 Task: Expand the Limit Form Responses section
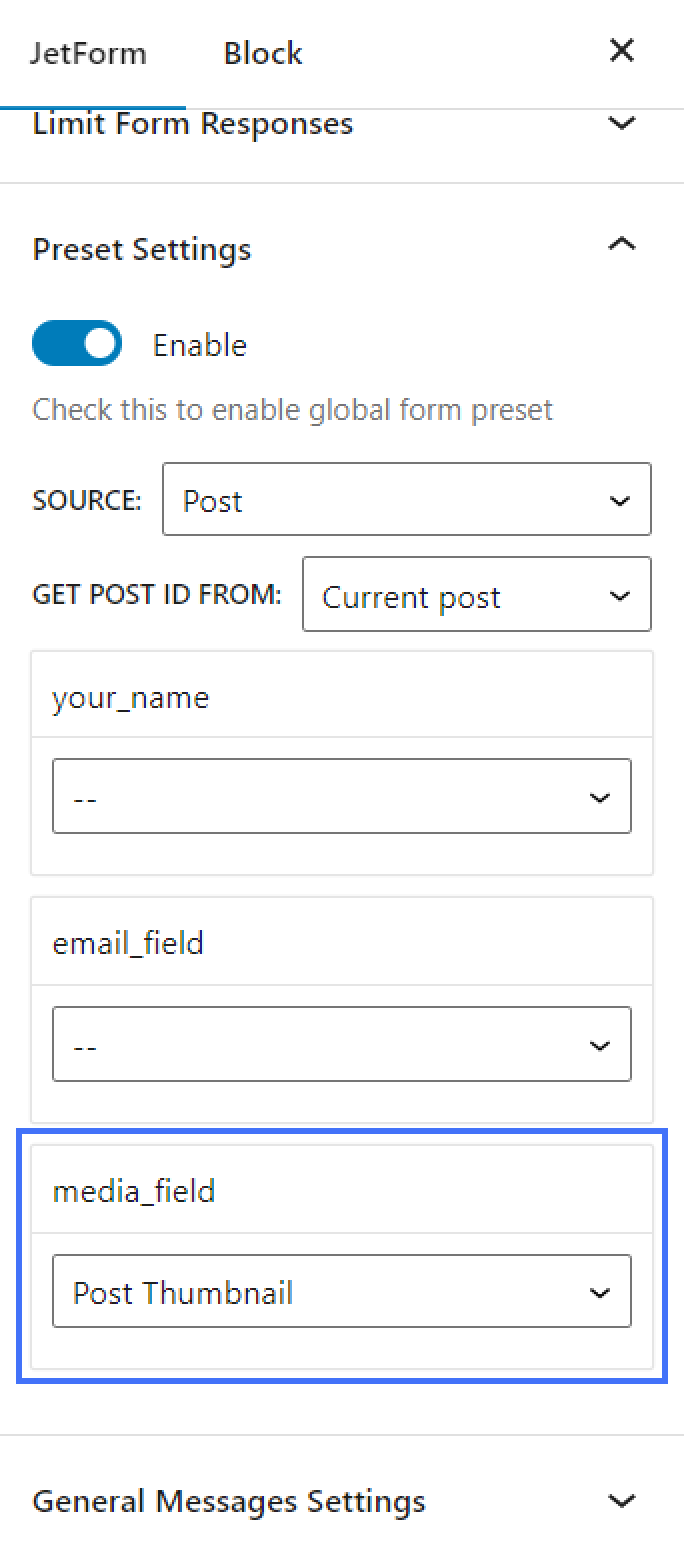point(621,123)
